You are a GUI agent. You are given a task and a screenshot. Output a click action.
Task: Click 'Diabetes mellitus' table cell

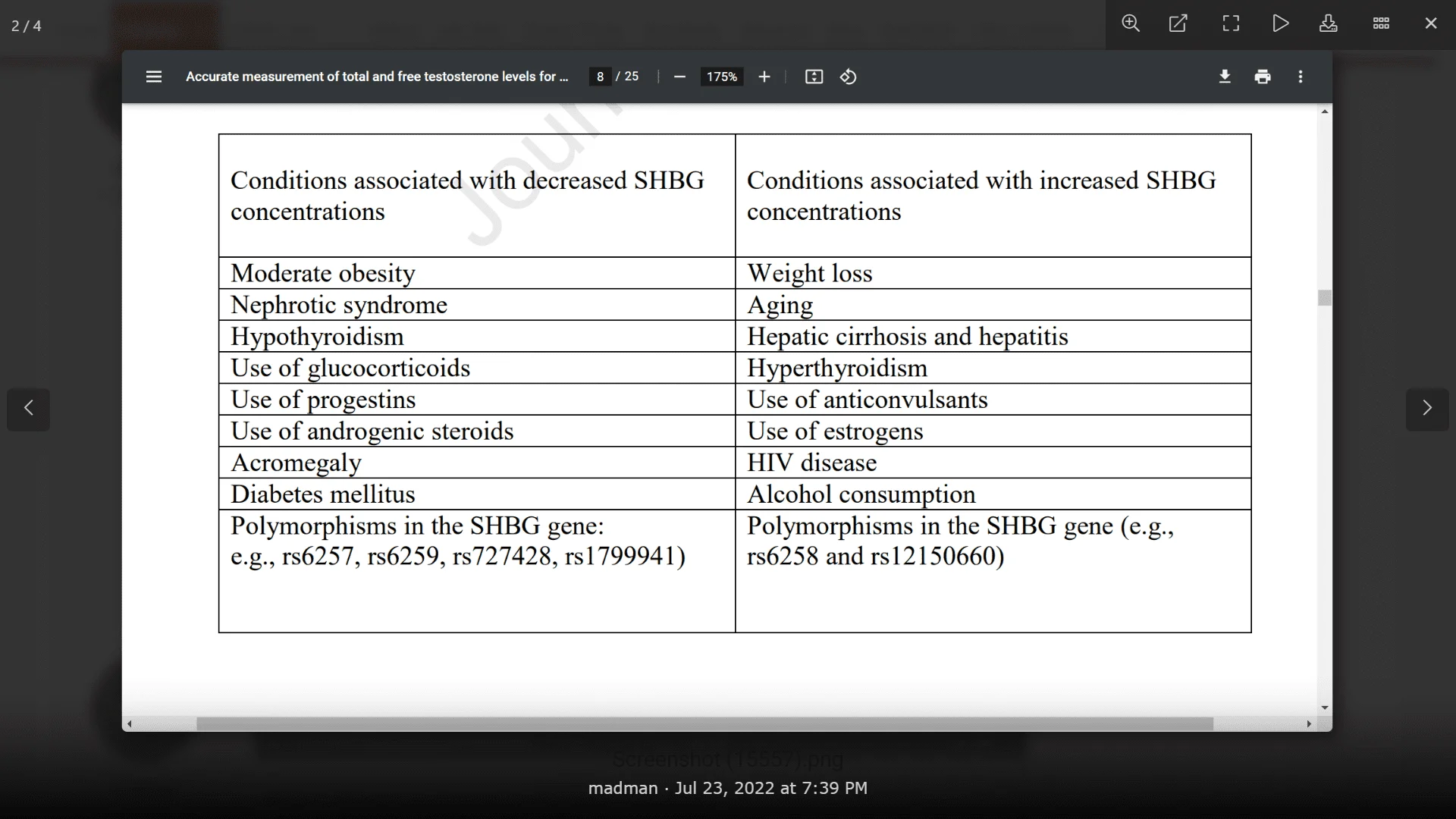(x=477, y=494)
